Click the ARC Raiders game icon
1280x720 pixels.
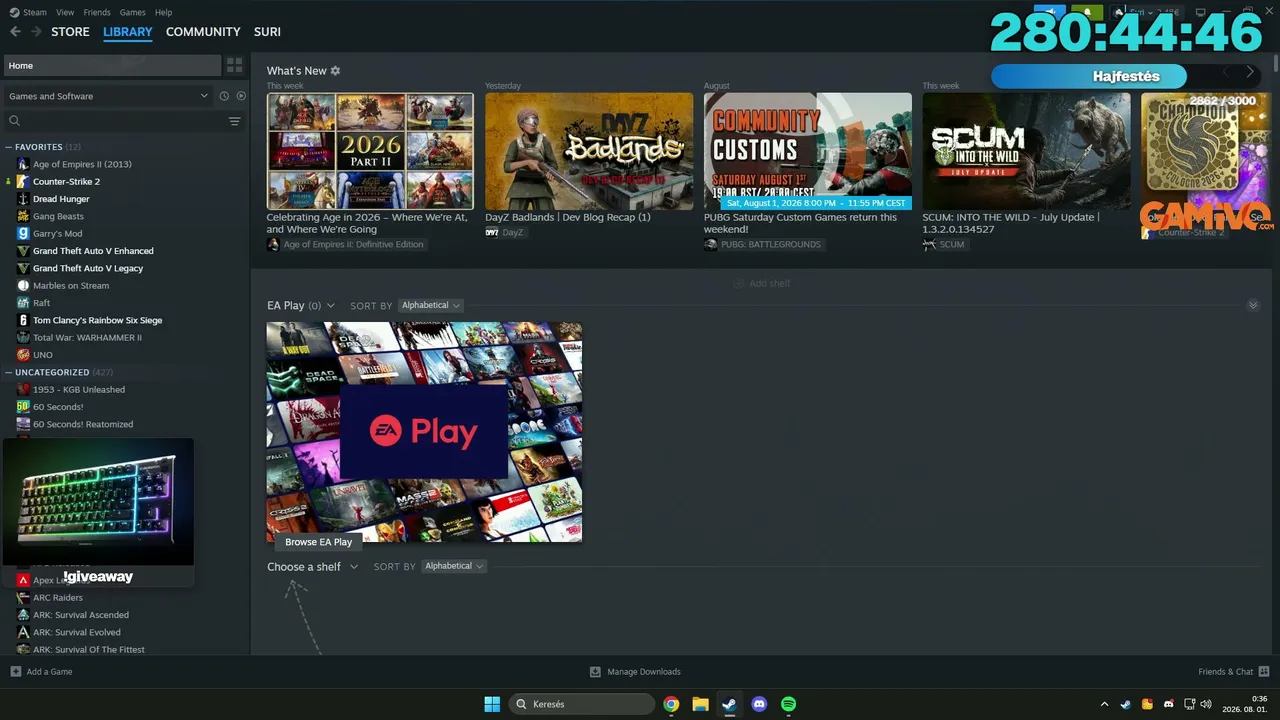(x=23, y=598)
